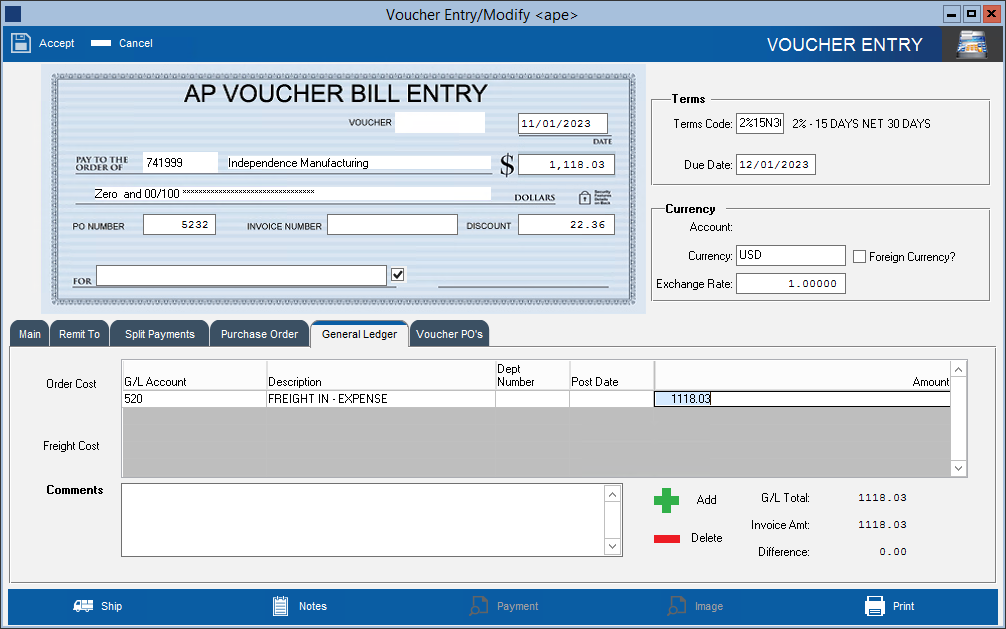The width and height of the screenshot is (1006, 629).
Task: Switch to the Purchase Order tab
Action: [259, 333]
